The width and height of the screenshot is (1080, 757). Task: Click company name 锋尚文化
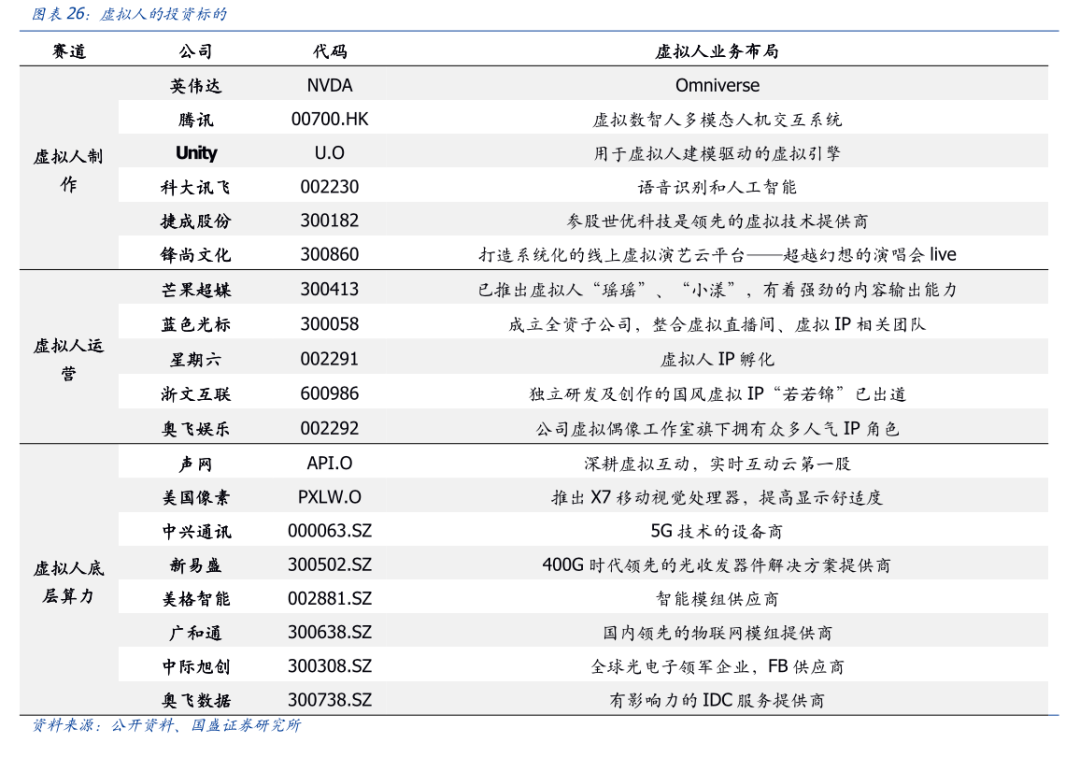[x=196, y=255]
